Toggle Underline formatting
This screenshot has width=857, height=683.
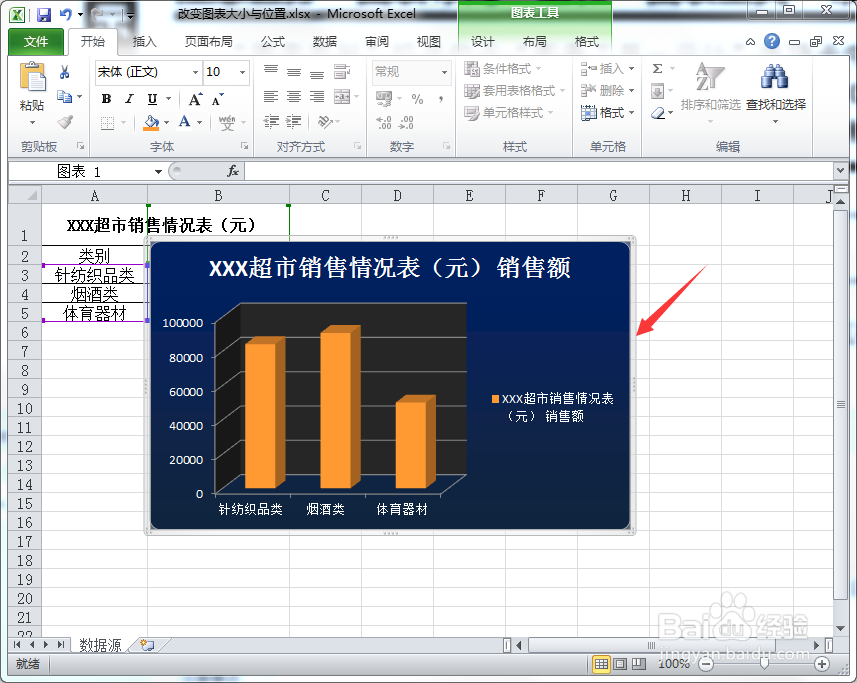click(152, 99)
